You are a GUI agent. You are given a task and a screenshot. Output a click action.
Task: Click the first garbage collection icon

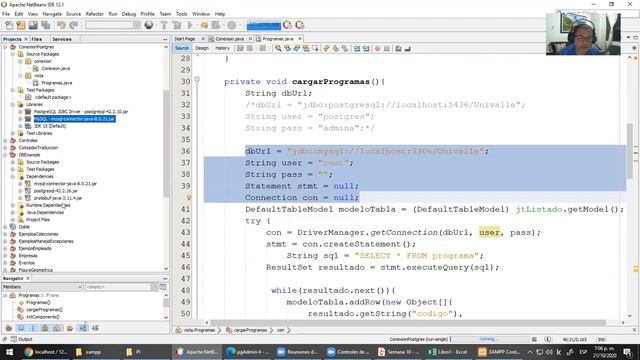coord(287,25)
